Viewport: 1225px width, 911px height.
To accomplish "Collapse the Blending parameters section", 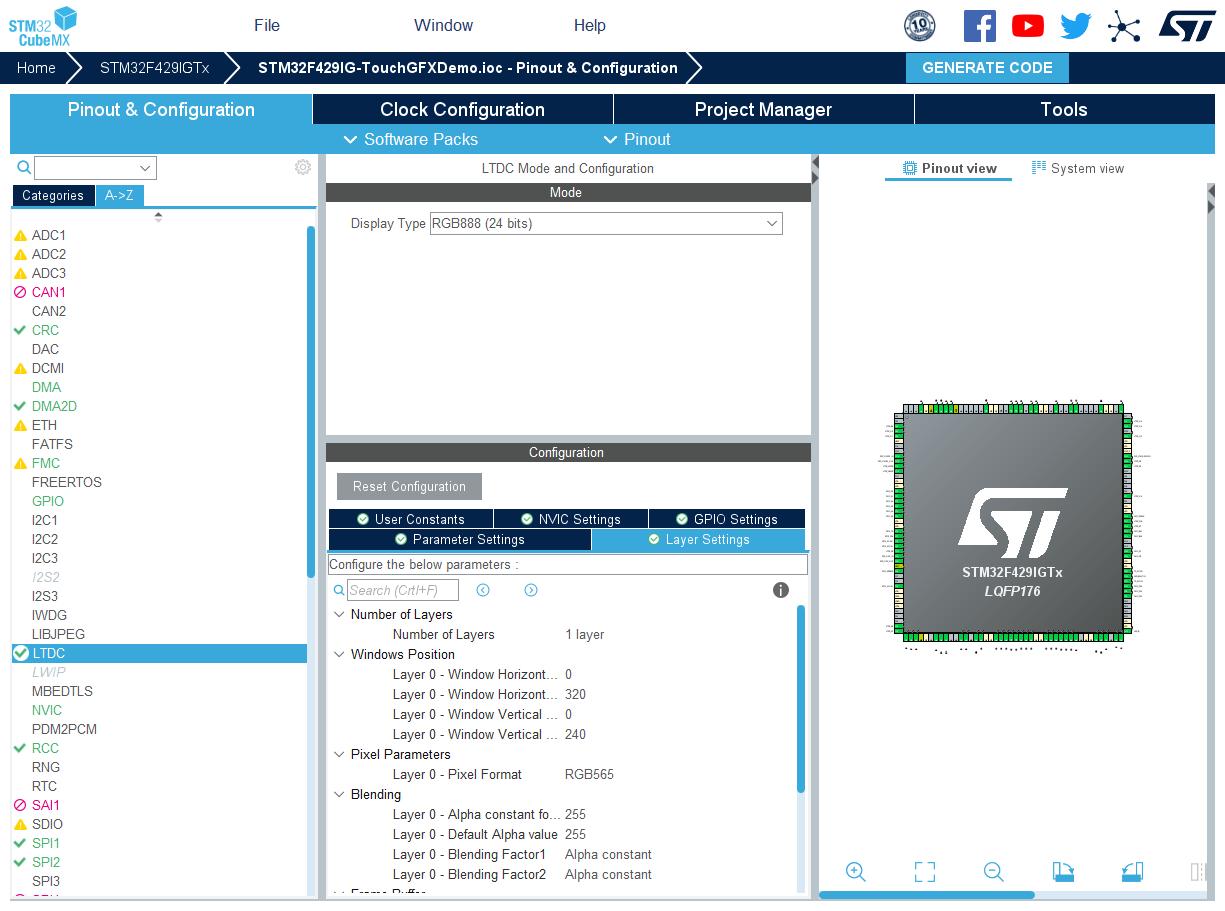I will (x=339, y=794).
